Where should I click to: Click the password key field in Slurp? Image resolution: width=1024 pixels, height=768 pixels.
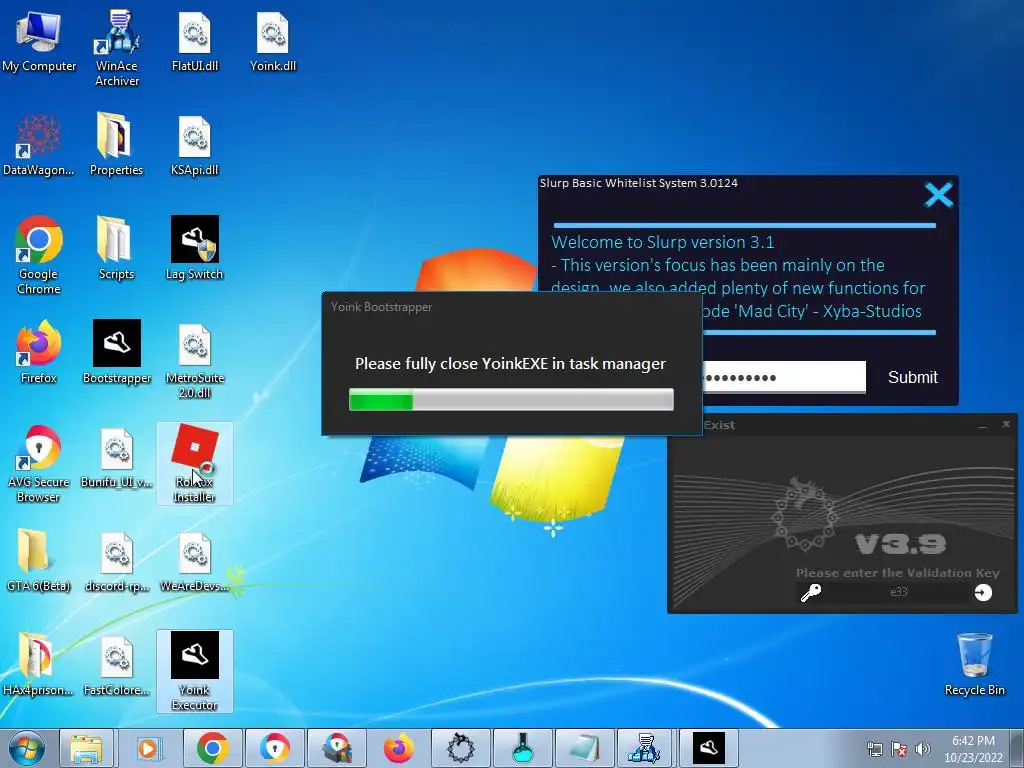click(x=784, y=377)
